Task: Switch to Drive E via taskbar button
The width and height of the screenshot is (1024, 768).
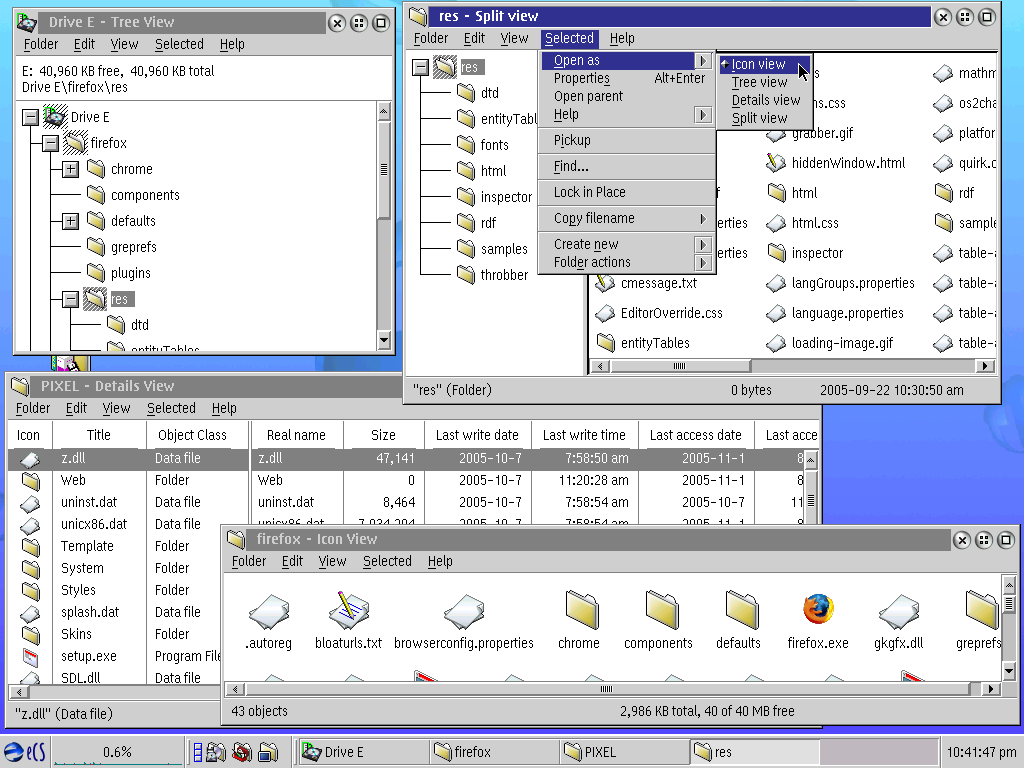Action: 362,752
